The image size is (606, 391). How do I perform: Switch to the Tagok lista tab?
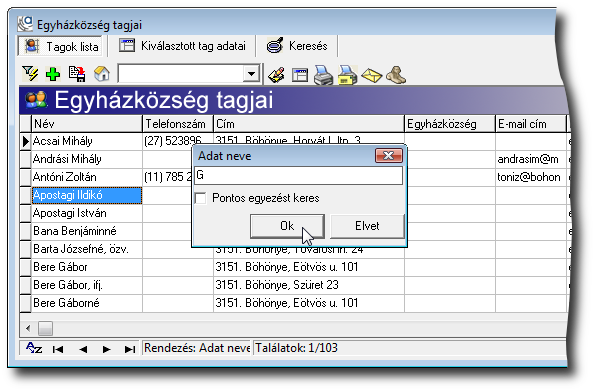(x=60, y=47)
